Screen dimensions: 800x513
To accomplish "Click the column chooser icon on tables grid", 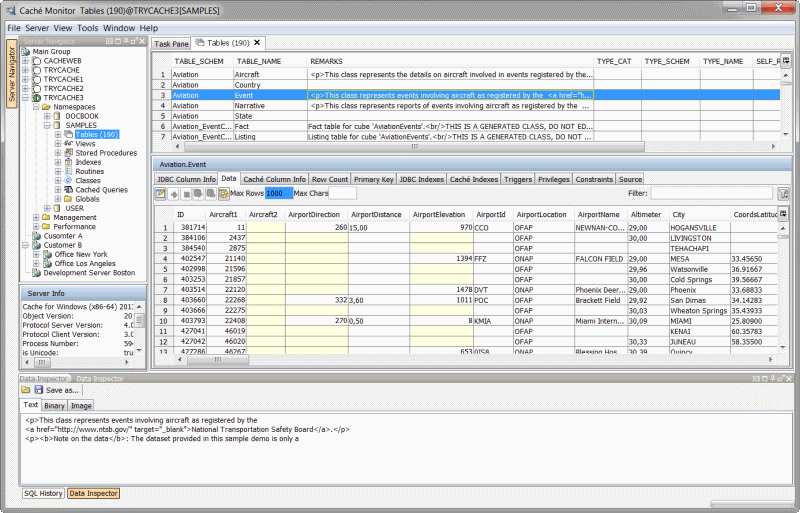I will click(x=786, y=61).
